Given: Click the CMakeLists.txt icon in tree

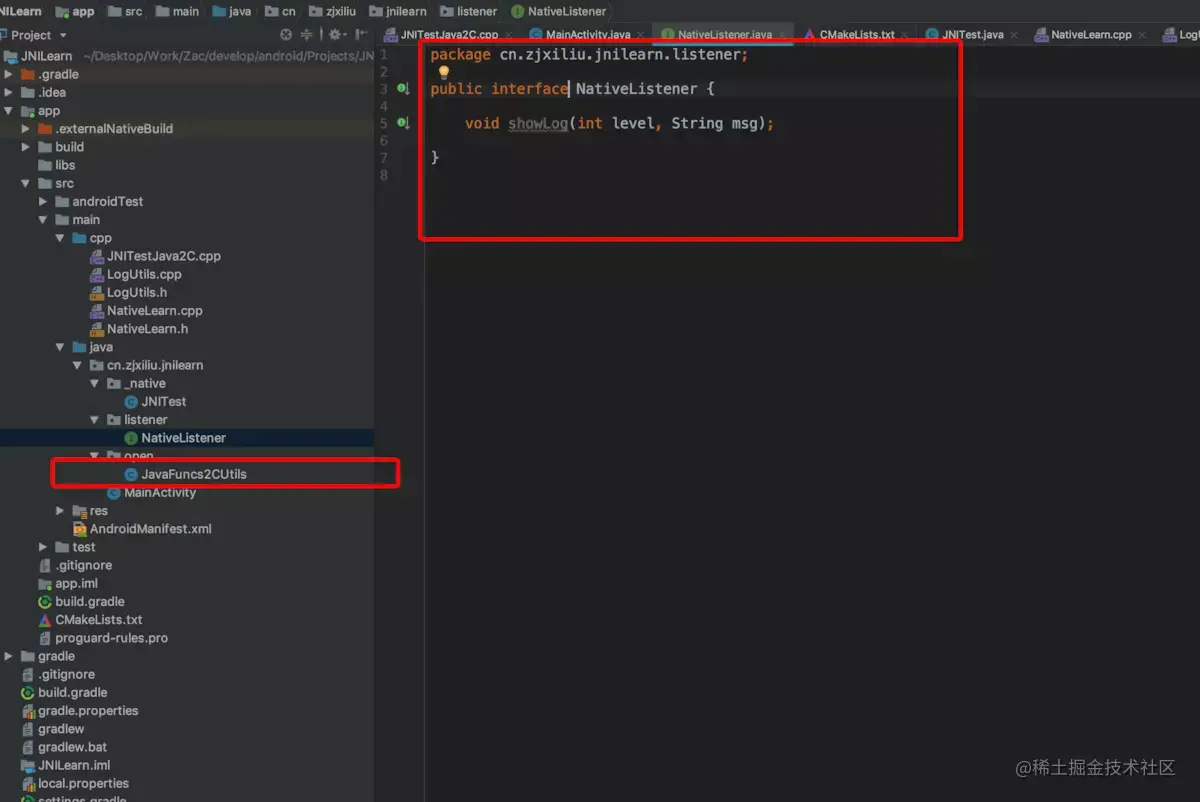Looking at the screenshot, I should [x=45, y=620].
